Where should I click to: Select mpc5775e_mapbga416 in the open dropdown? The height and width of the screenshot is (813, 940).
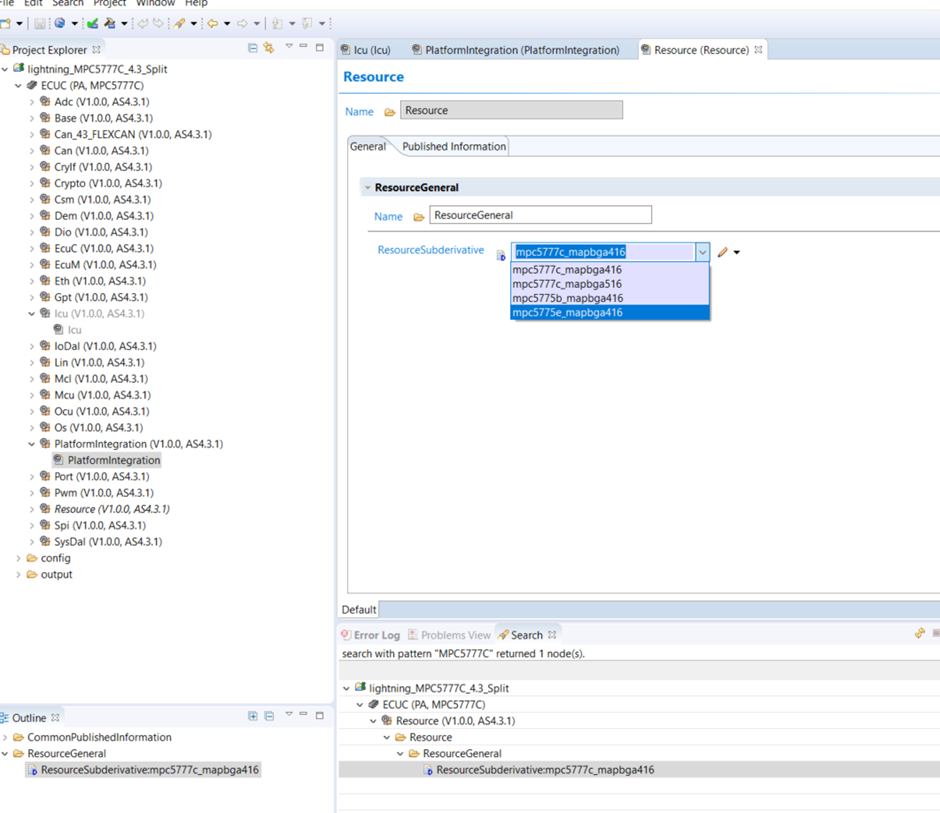pyautogui.click(x=566, y=312)
